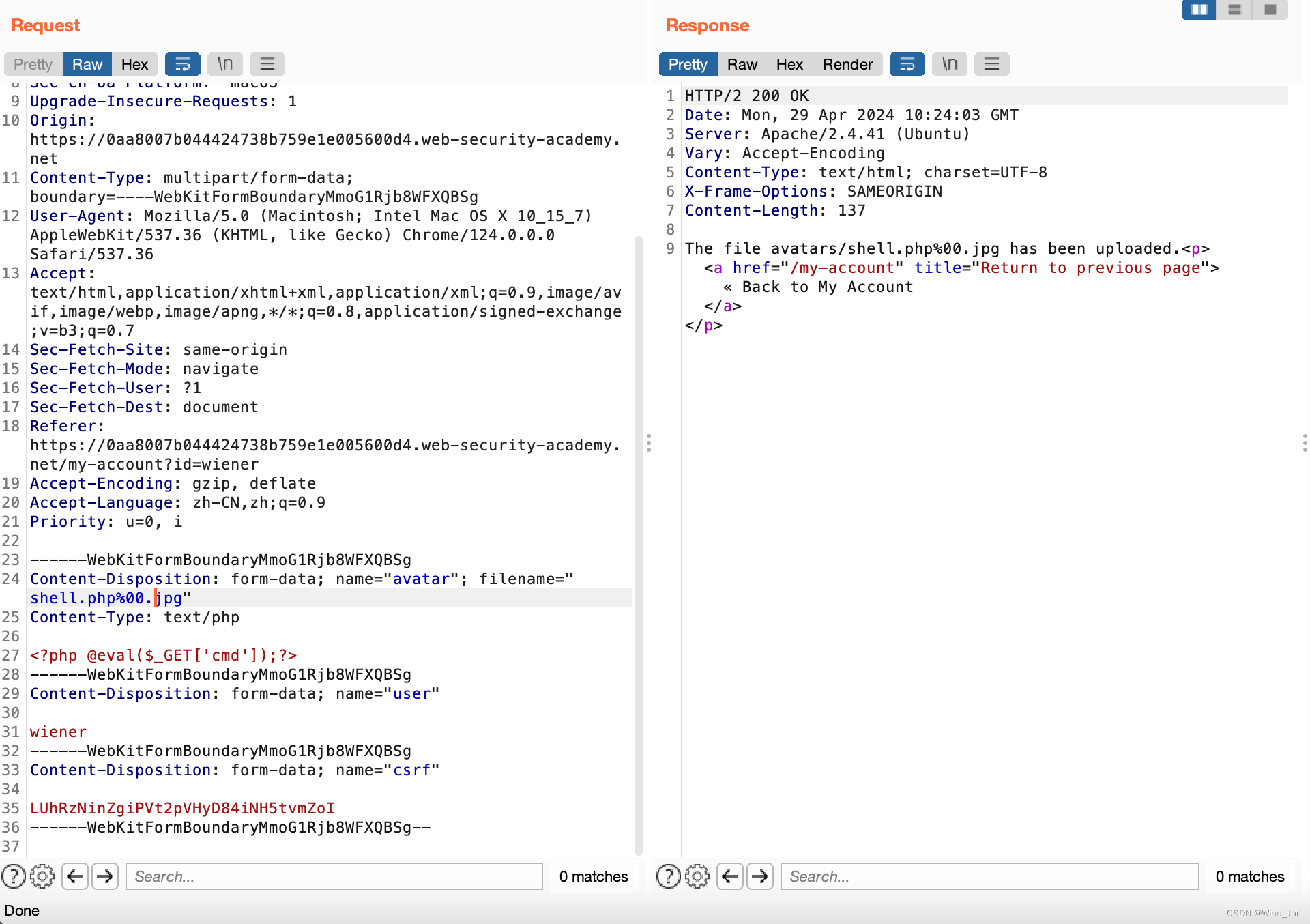Toggle word wrap in Request panel
The image size is (1310, 924).
tap(182, 64)
